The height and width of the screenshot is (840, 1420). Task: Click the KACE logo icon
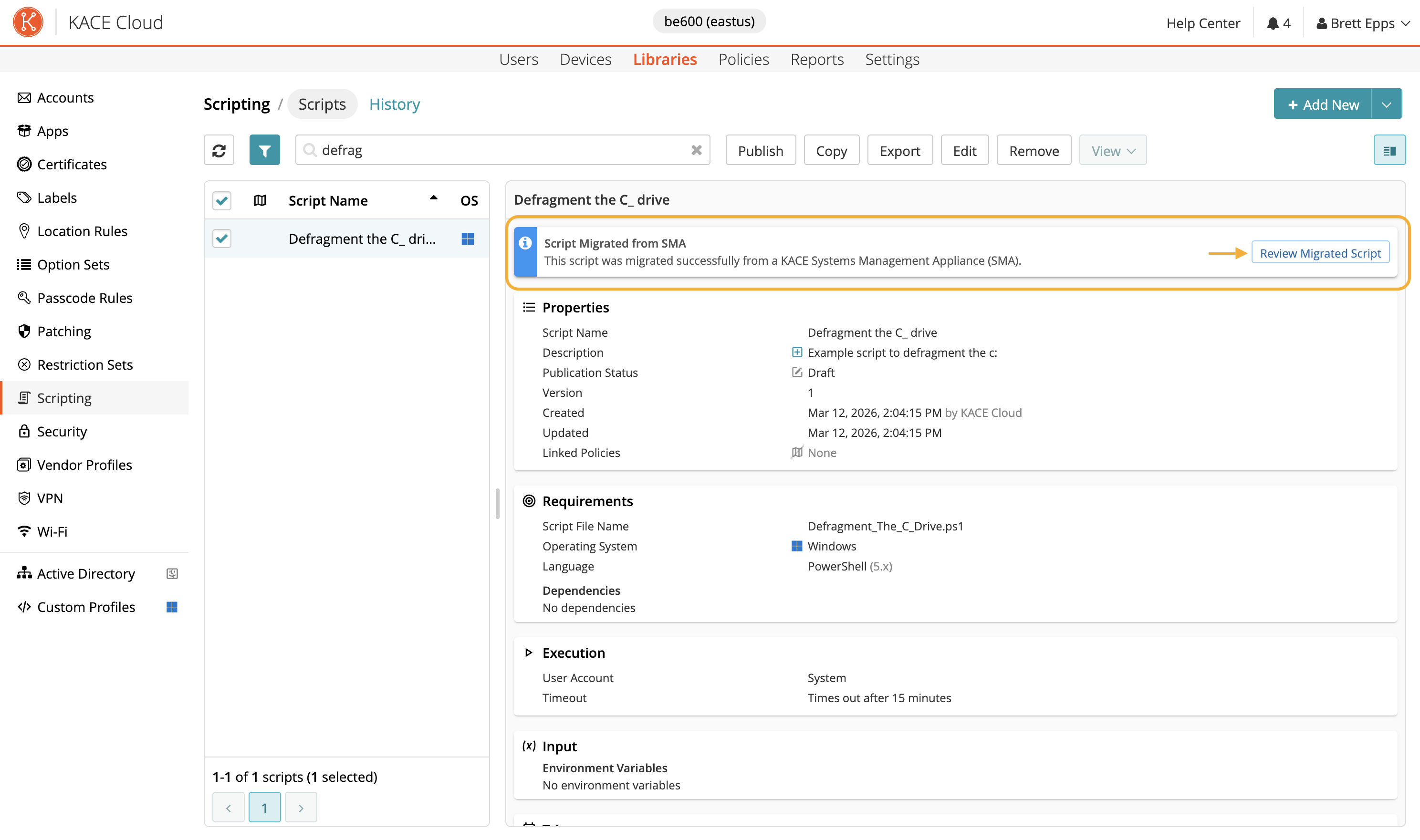[x=28, y=22]
